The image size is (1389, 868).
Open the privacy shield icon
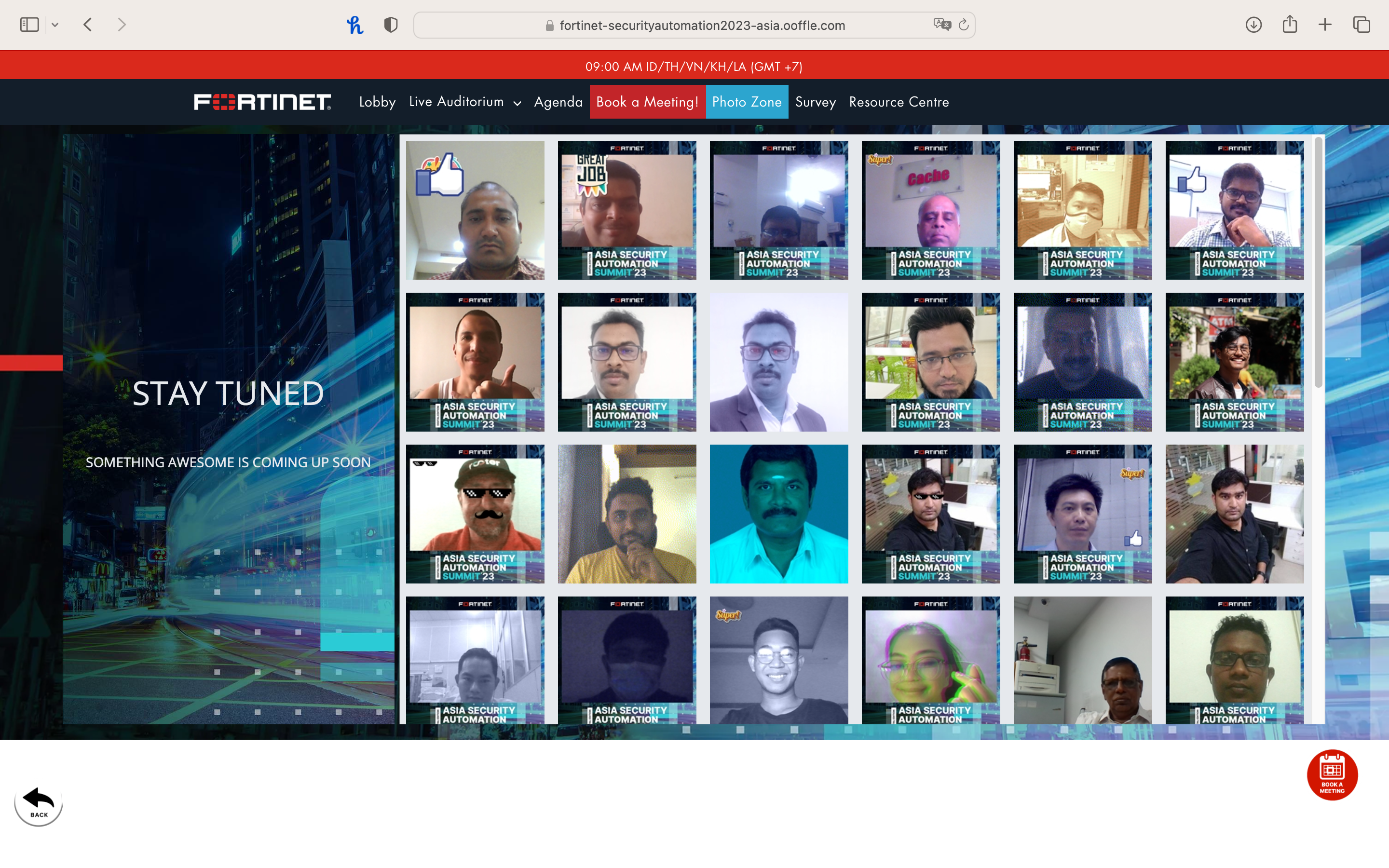391,25
